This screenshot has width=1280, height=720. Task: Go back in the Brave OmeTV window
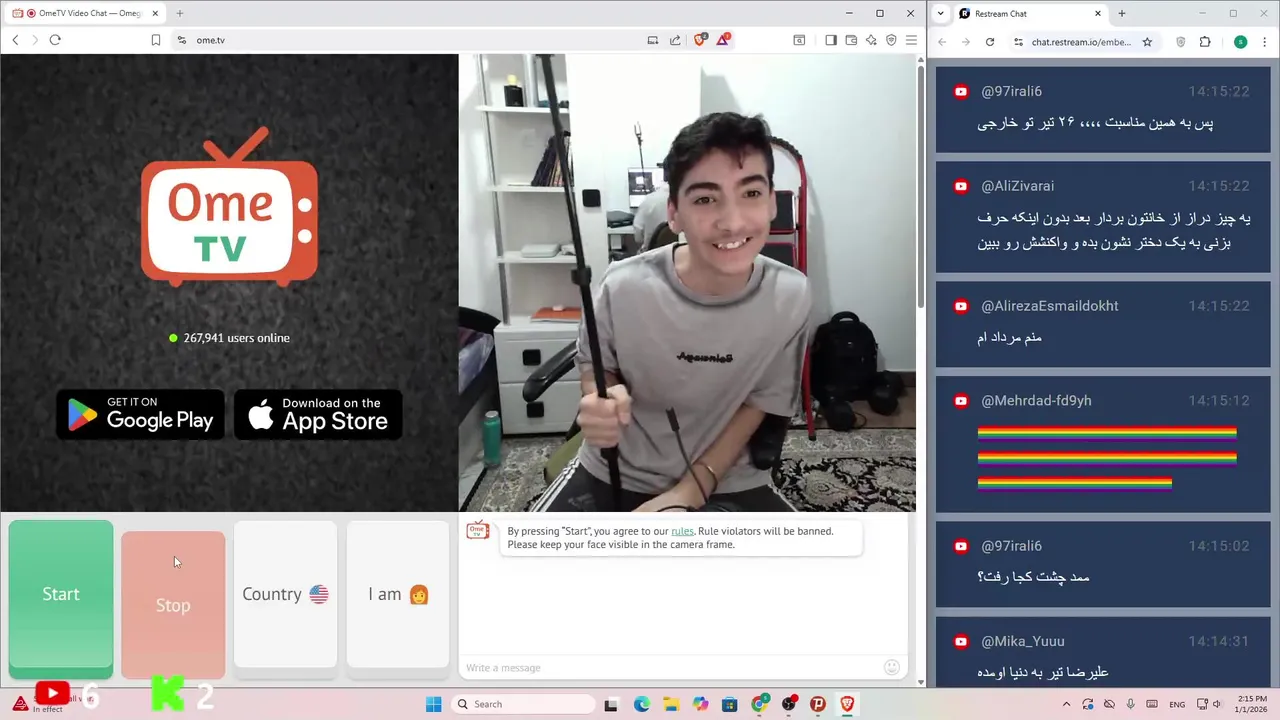pos(15,40)
